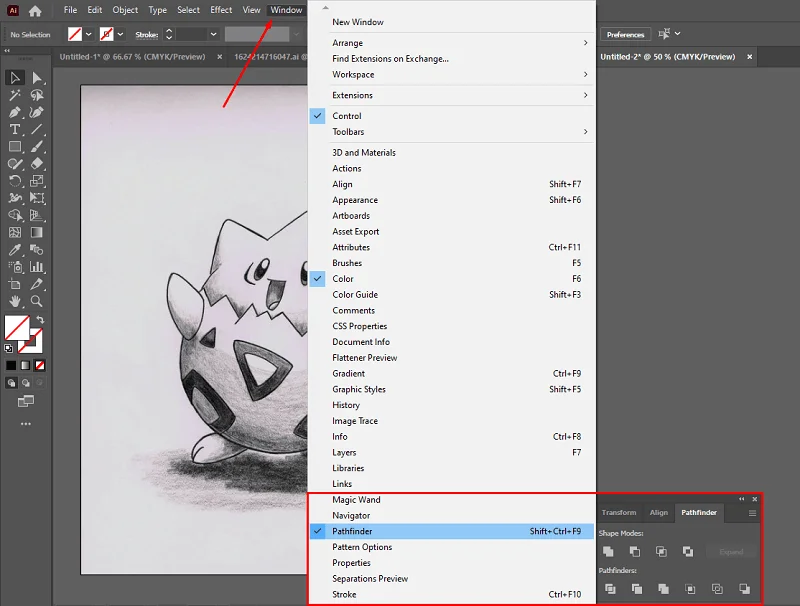Swap fill and stroke colors
The height and width of the screenshot is (606, 800).
[40, 320]
